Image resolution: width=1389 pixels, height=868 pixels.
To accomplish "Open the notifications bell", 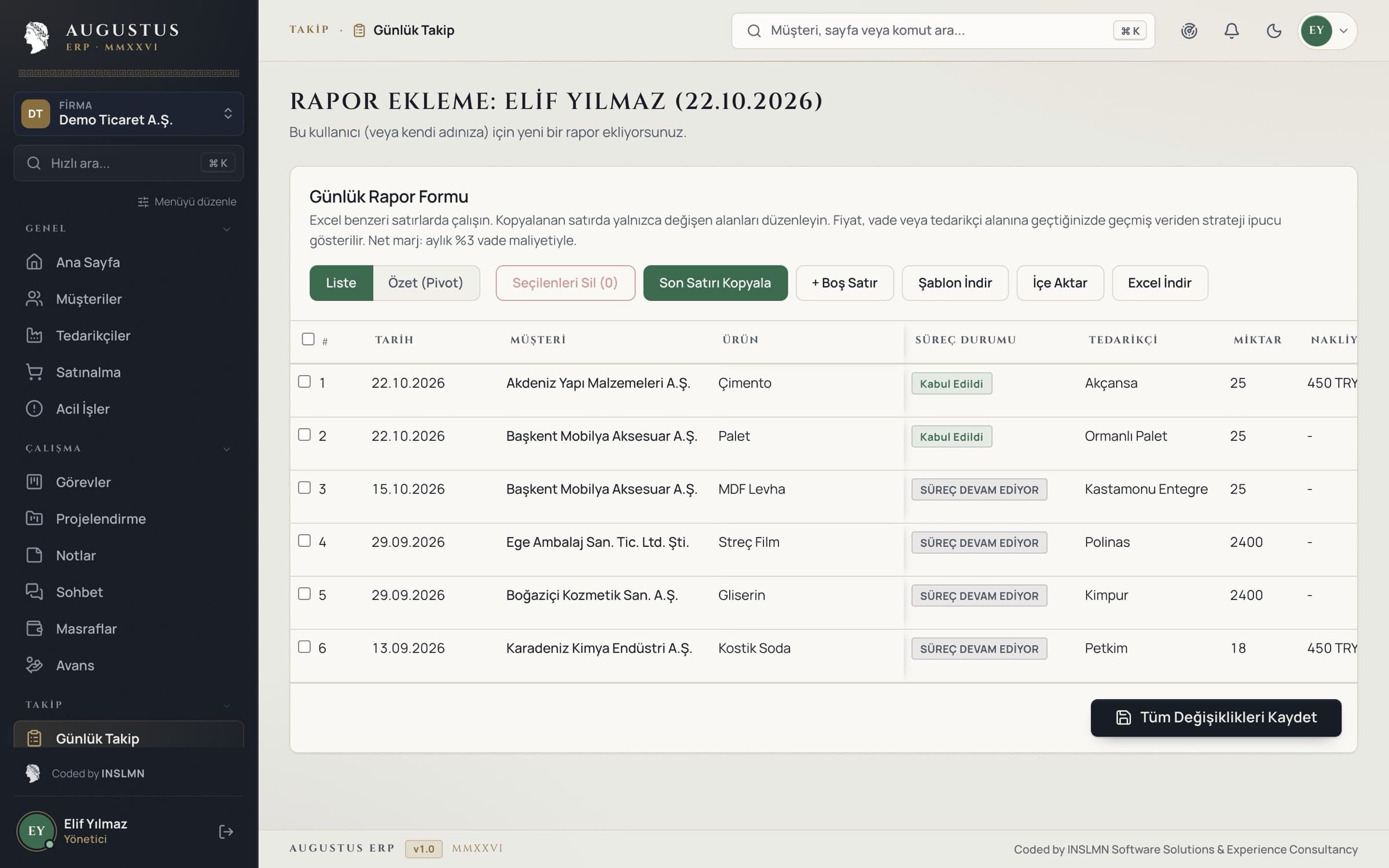I will click(1232, 31).
